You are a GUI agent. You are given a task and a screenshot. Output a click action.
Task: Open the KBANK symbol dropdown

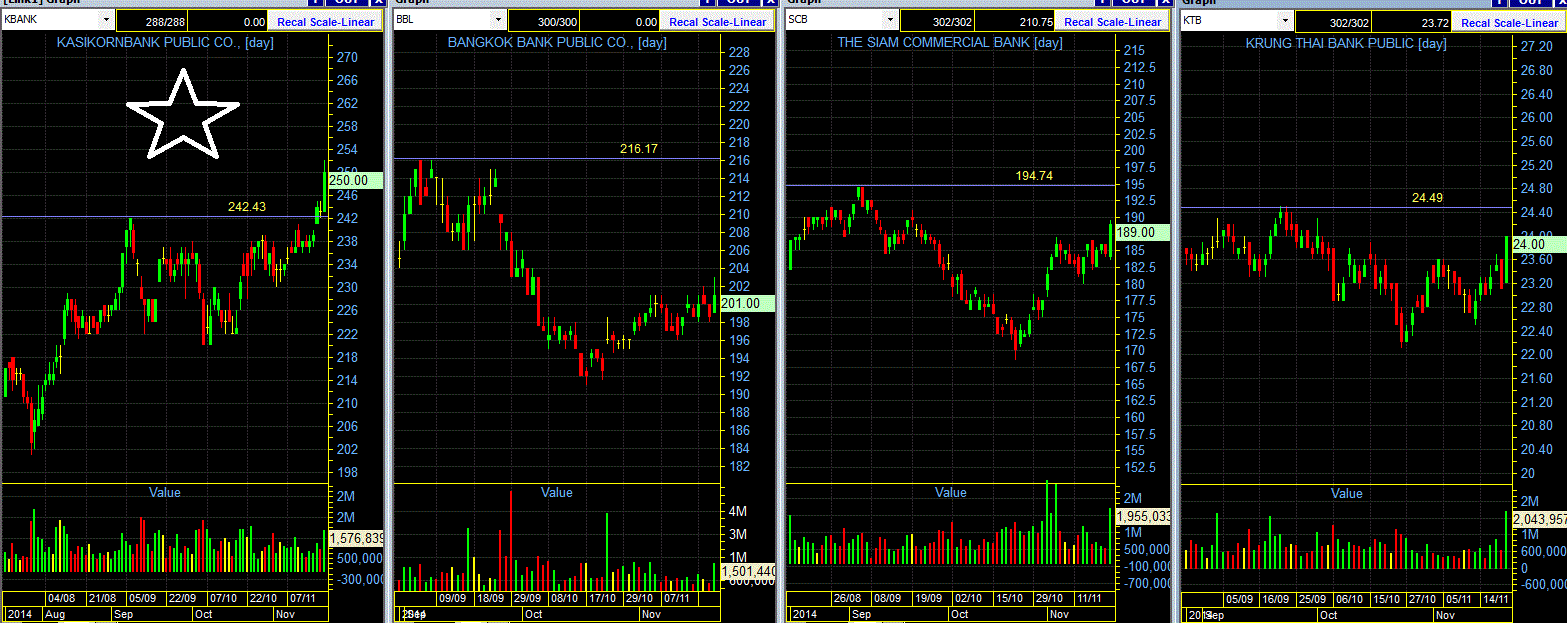[x=106, y=19]
